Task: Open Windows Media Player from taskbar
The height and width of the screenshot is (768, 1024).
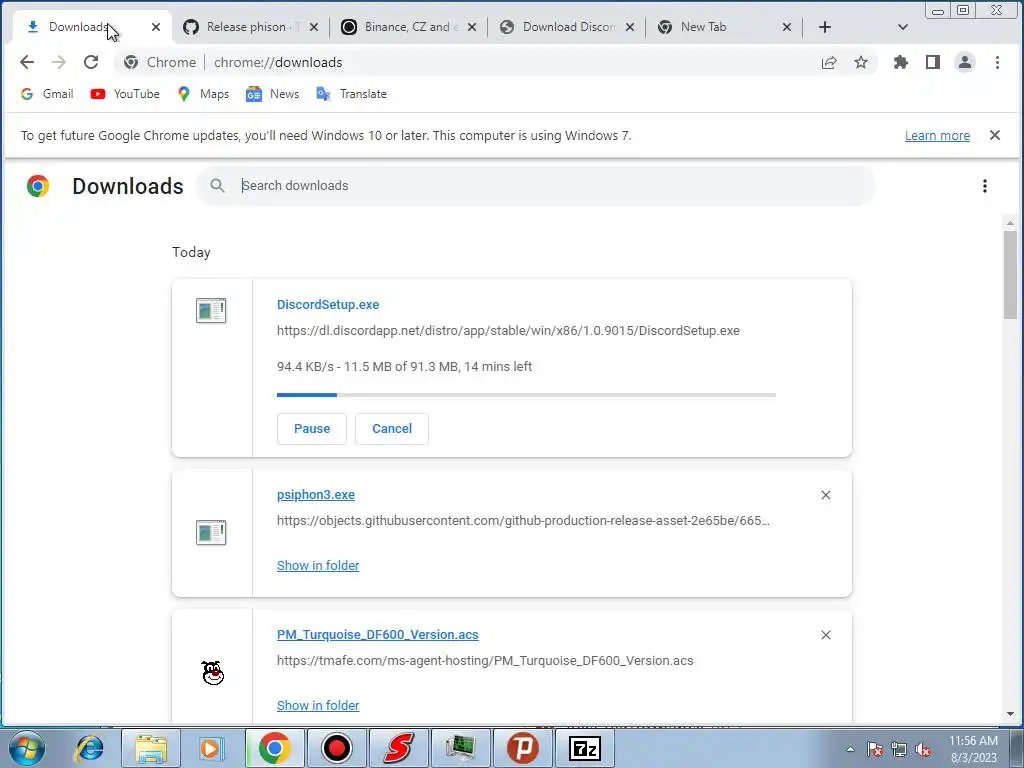Action: (x=212, y=748)
